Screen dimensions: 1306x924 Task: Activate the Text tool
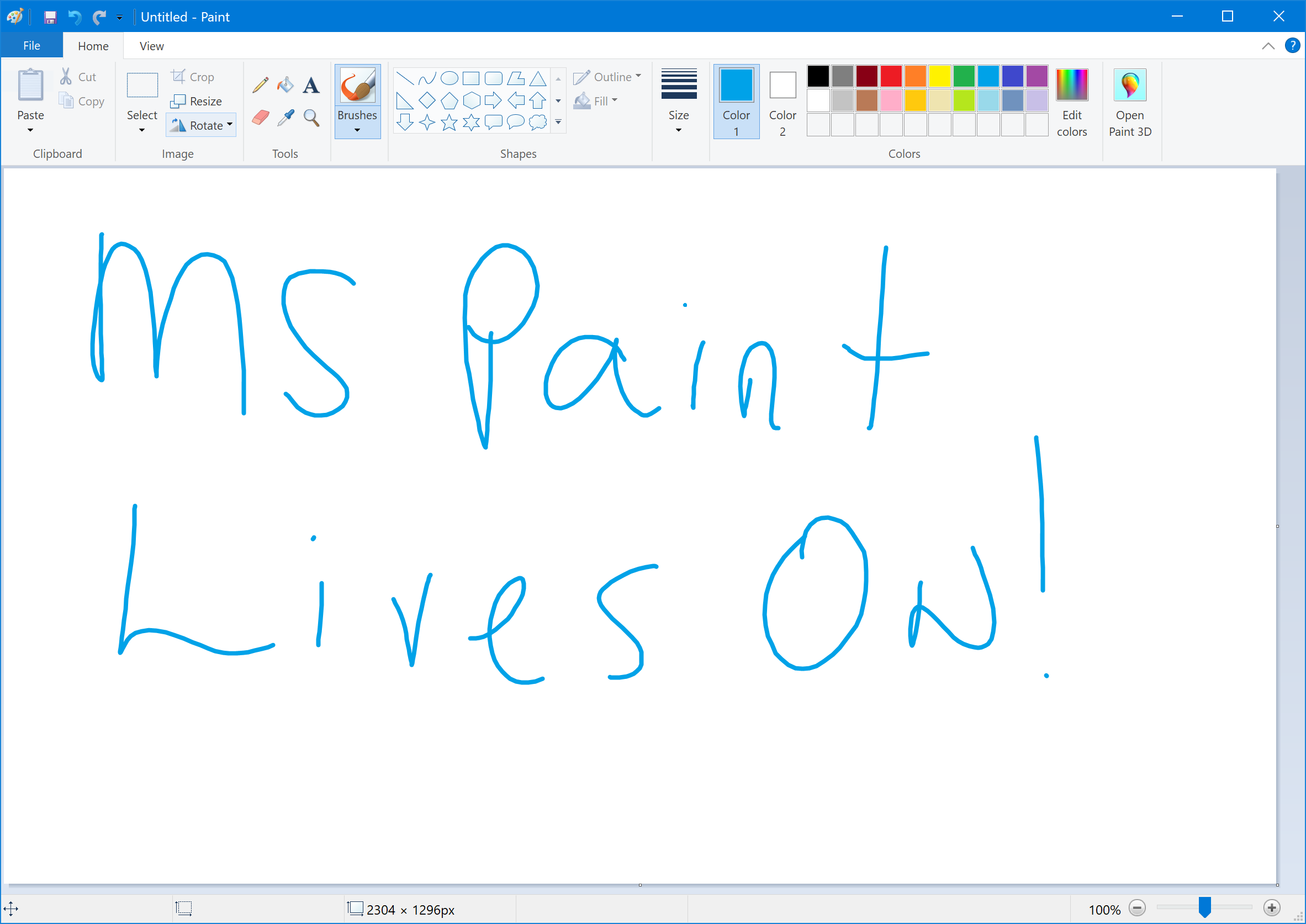311,86
